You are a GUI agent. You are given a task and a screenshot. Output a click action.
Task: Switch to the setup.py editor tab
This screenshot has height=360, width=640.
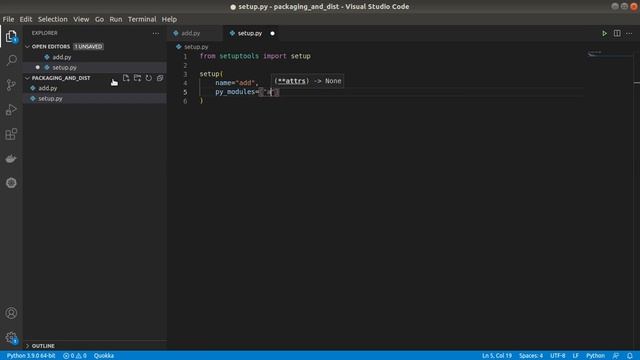[x=250, y=33]
